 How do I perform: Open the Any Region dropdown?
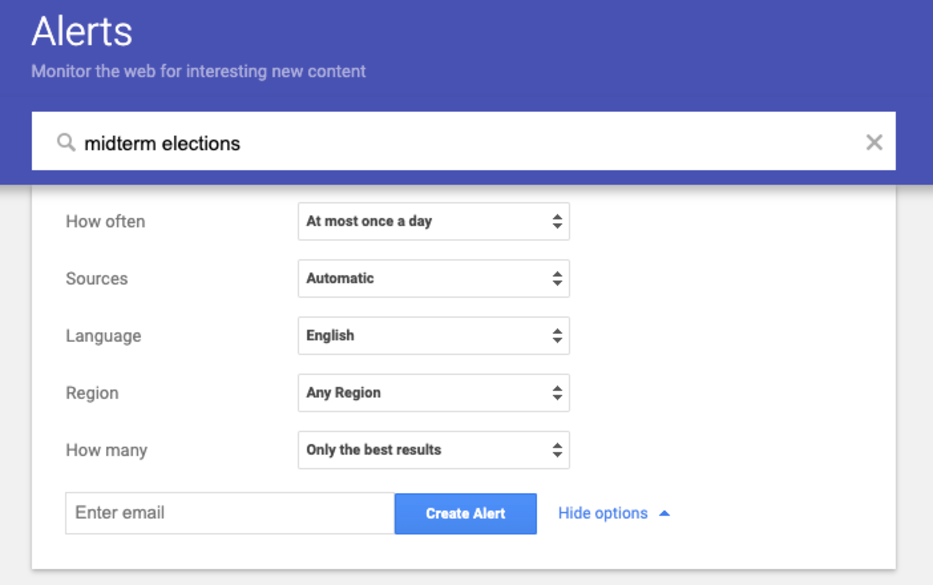tap(434, 393)
